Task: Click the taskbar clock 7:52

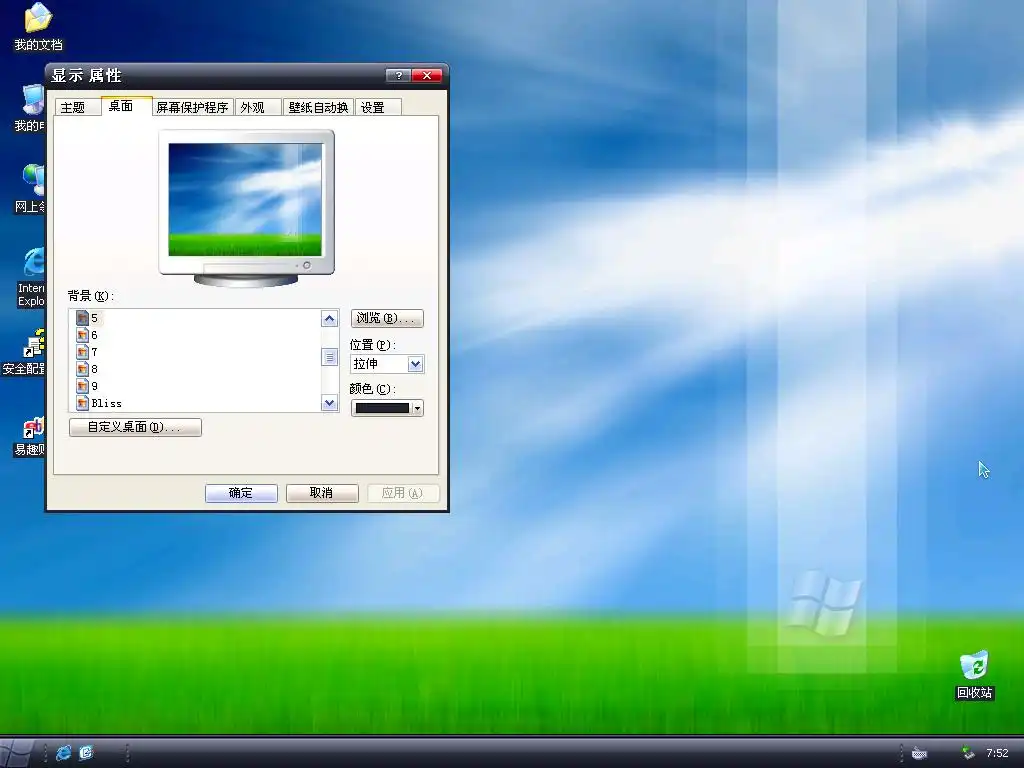Action: tap(997, 754)
